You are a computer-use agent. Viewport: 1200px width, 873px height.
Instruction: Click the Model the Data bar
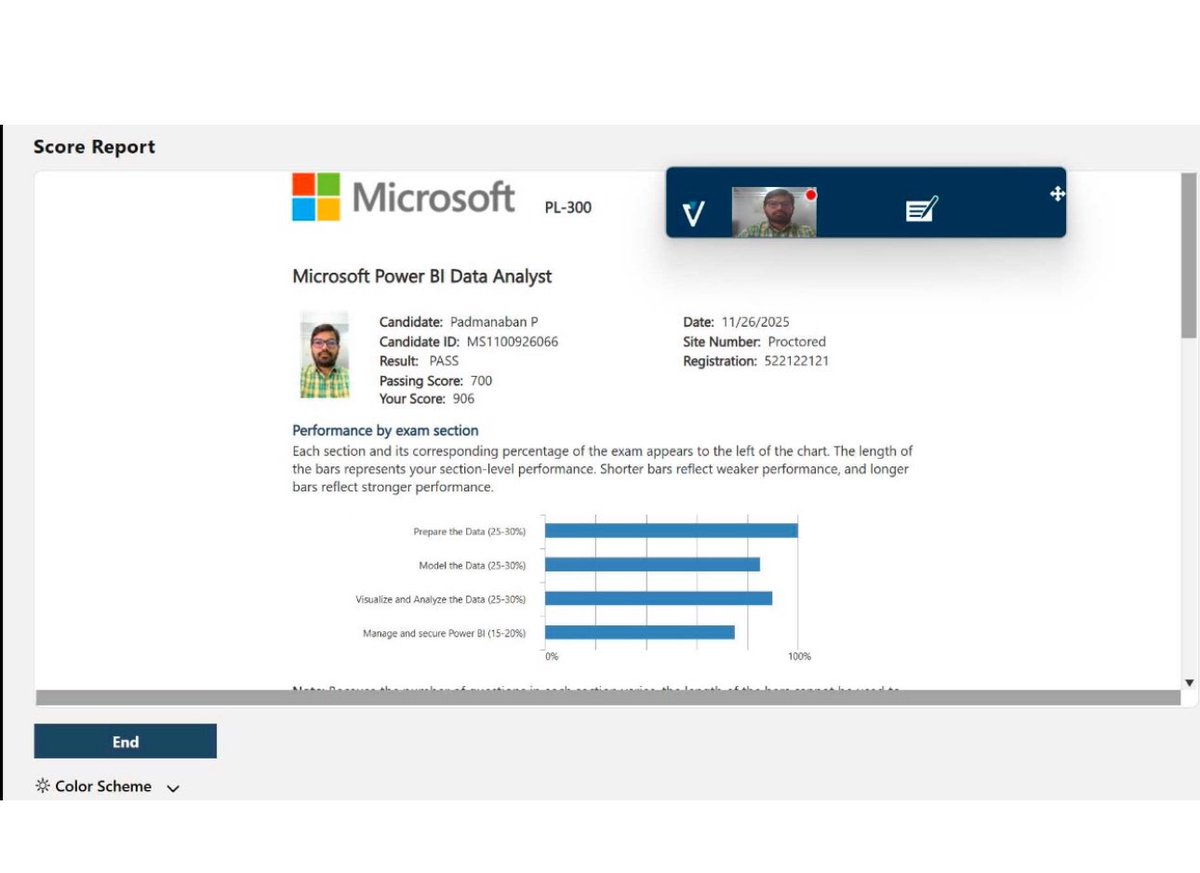tap(652, 564)
